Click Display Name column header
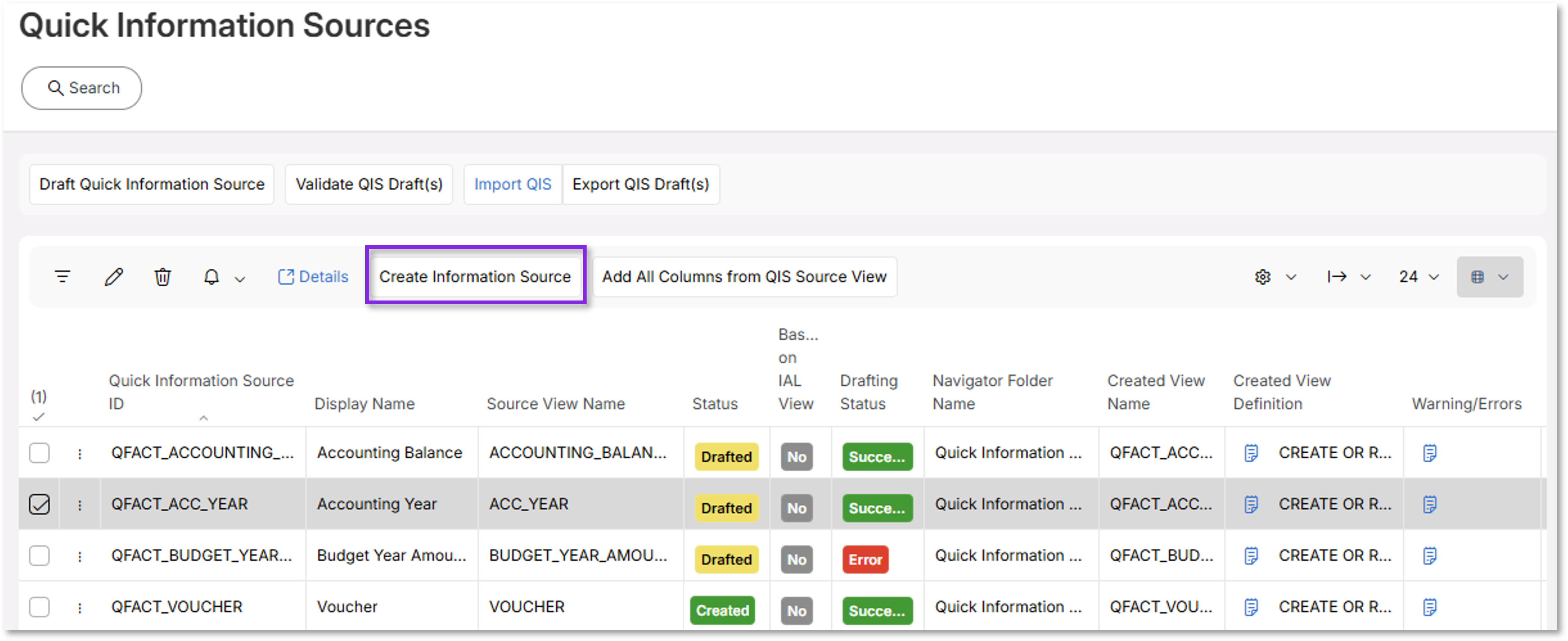Image resolution: width=1568 pixels, height=641 pixels. tap(364, 404)
